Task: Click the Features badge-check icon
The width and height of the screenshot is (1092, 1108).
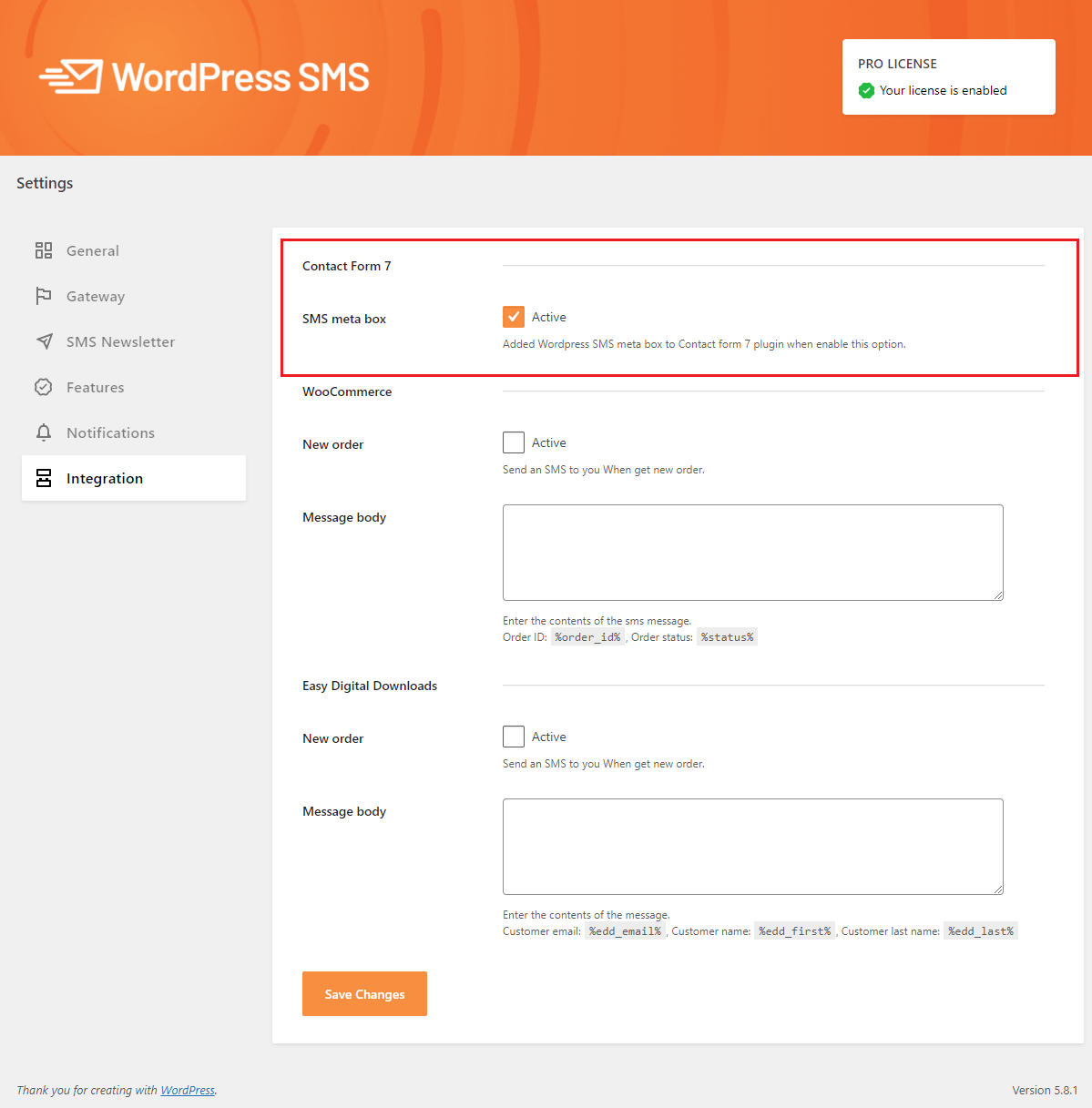Action: pos(44,387)
